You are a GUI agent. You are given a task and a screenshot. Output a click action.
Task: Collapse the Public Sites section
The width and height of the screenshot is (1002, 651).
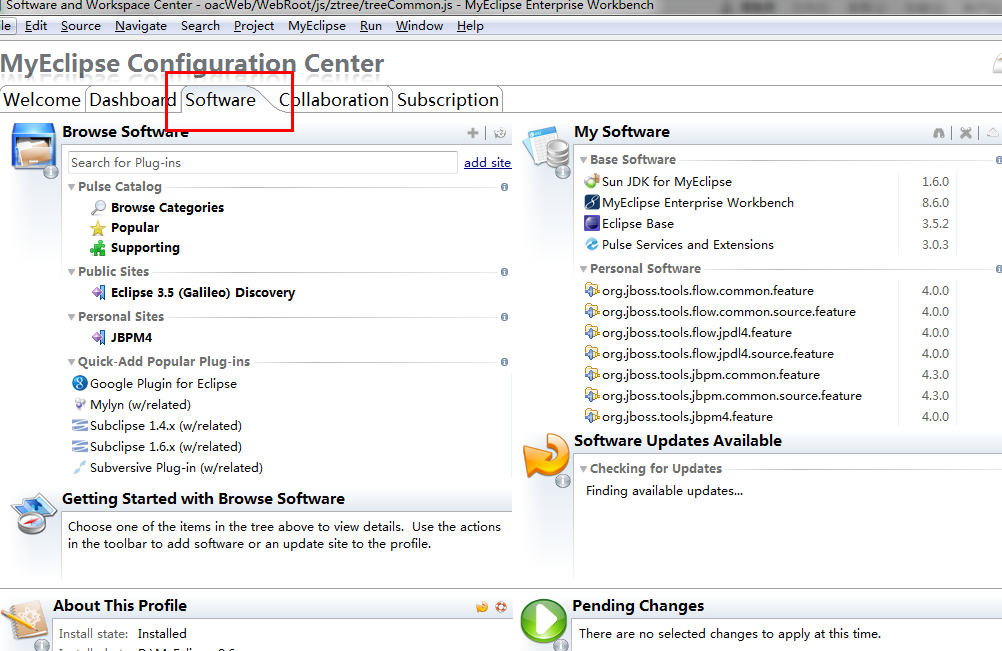tap(72, 272)
